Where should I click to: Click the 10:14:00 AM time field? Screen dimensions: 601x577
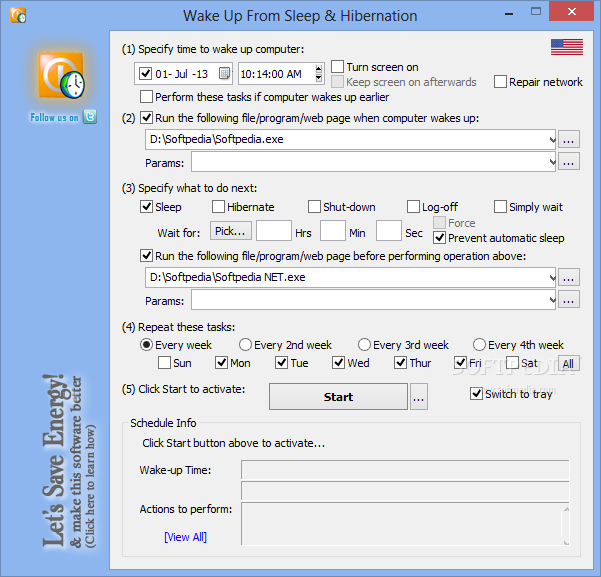(x=281, y=74)
